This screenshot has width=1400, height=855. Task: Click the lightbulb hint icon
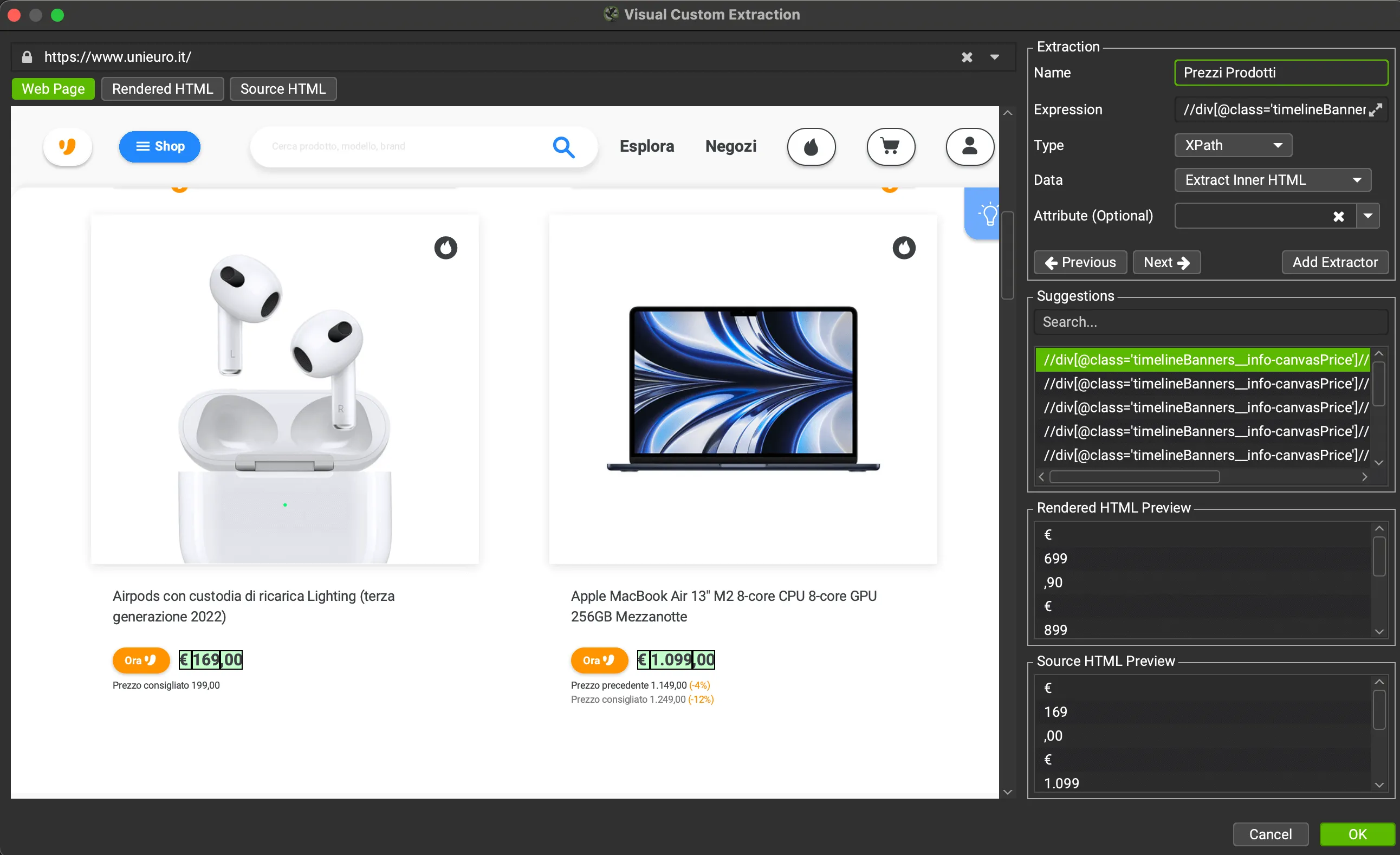click(989, 213)
